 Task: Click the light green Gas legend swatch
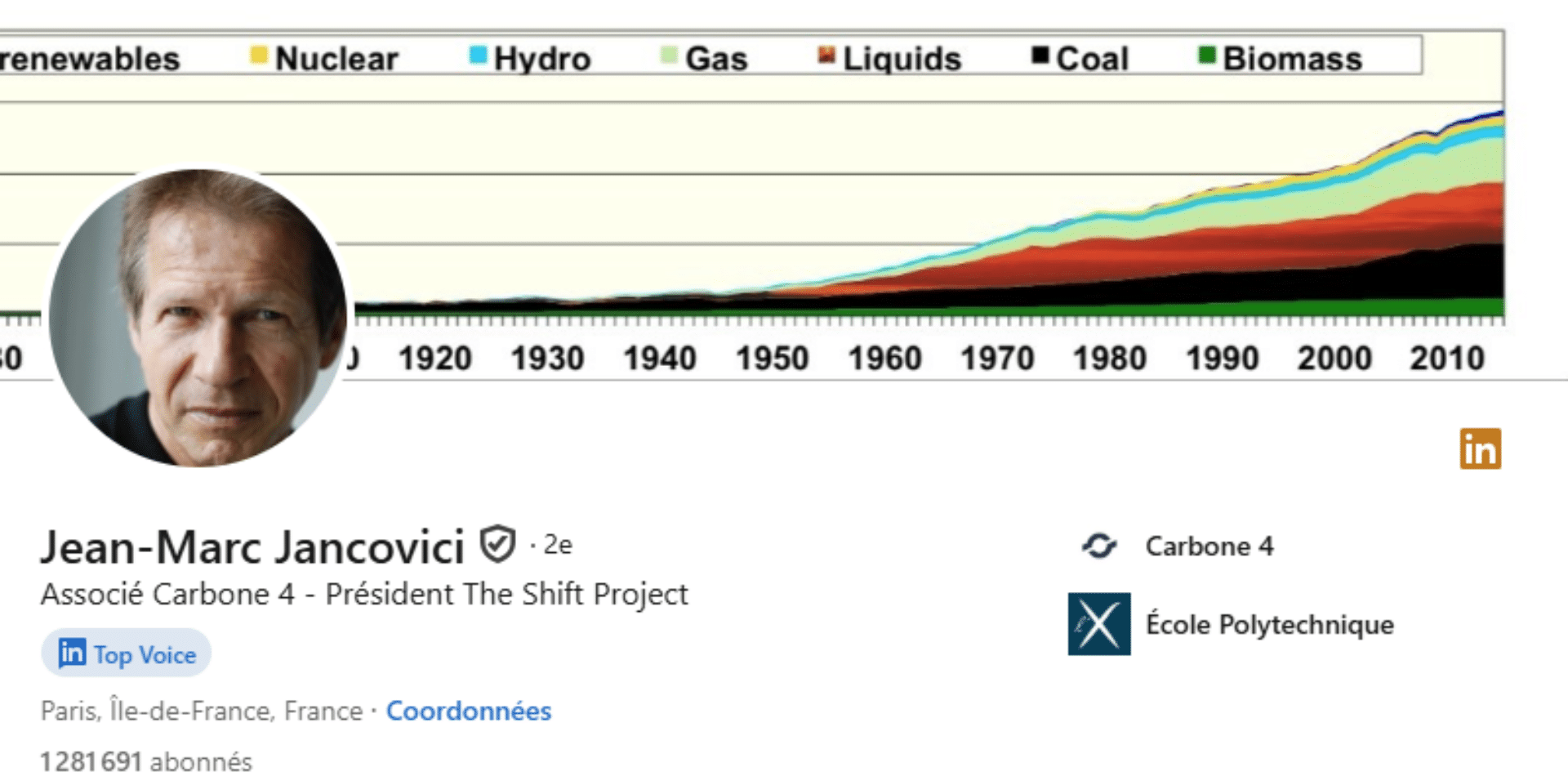(x=669, y=56)
